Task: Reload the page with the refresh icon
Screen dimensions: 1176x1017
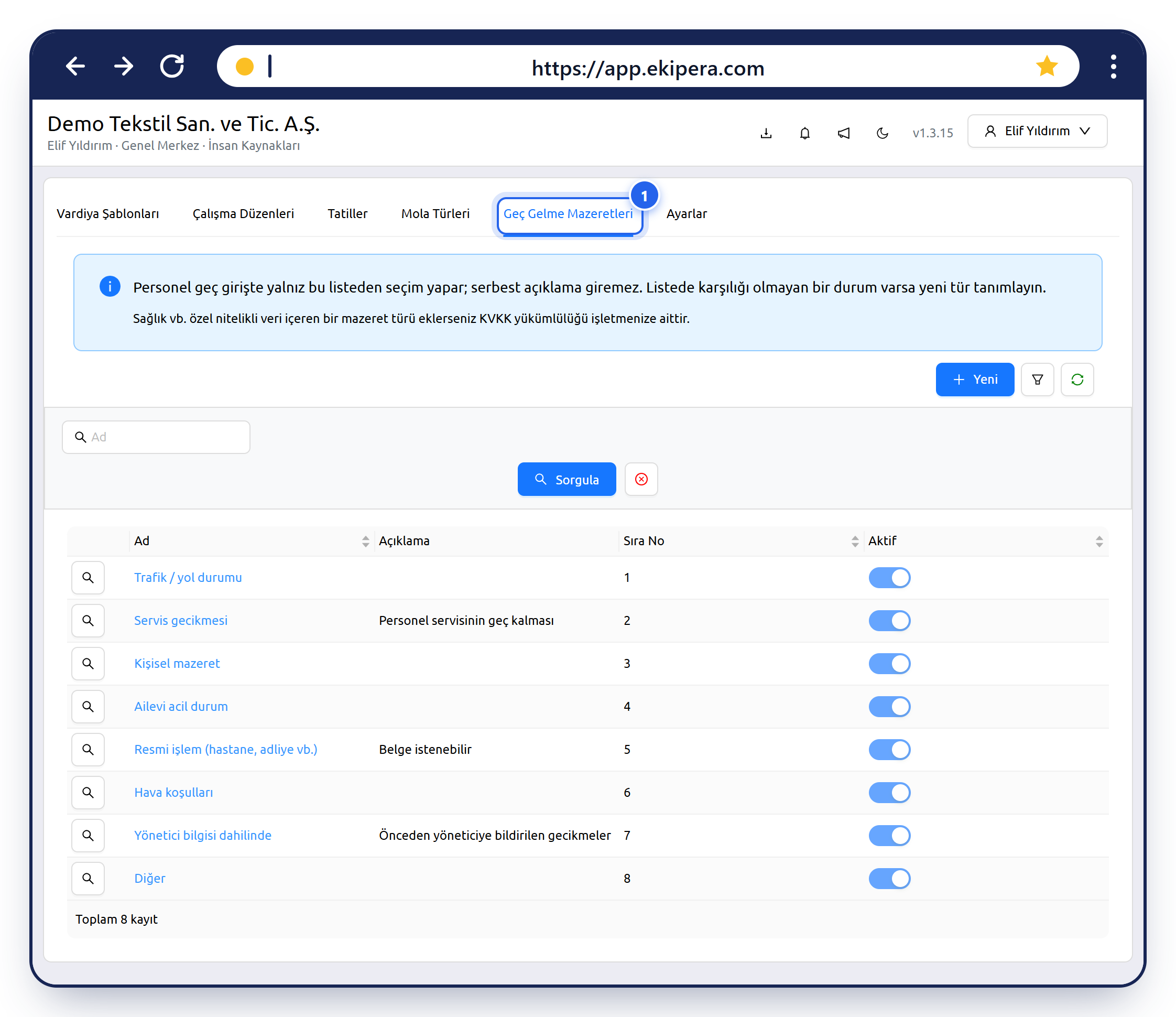Action: click(x=172, y=67)
